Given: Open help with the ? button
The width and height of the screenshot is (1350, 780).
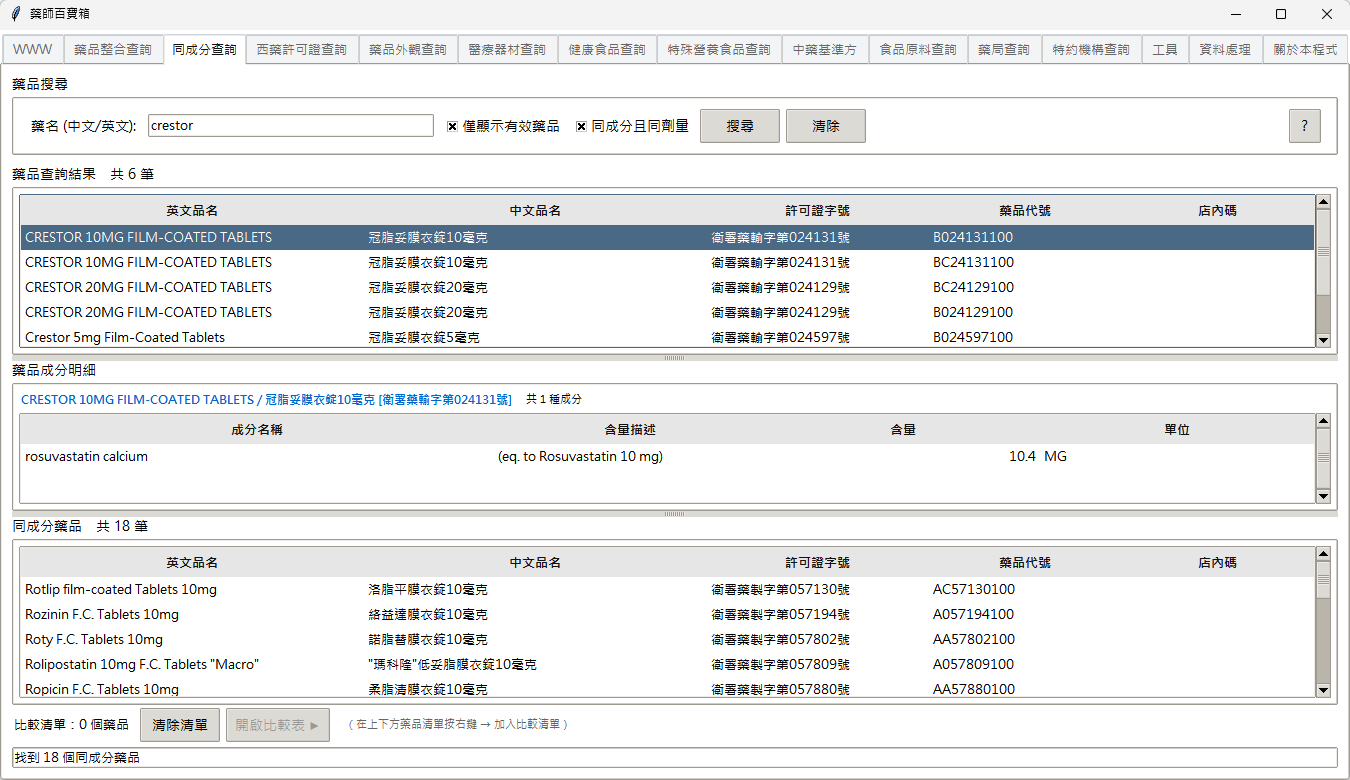Looking at the screenshot, I should (x=1304, y=126).
